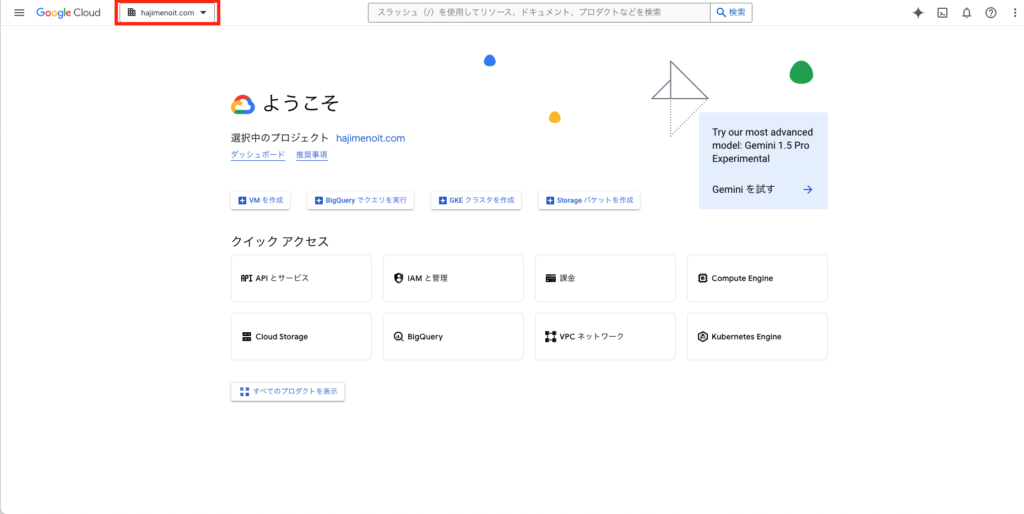Click the building icon in project selector
The width and height of the screenshot is (1024, 514).
click(x=133, y=12)
